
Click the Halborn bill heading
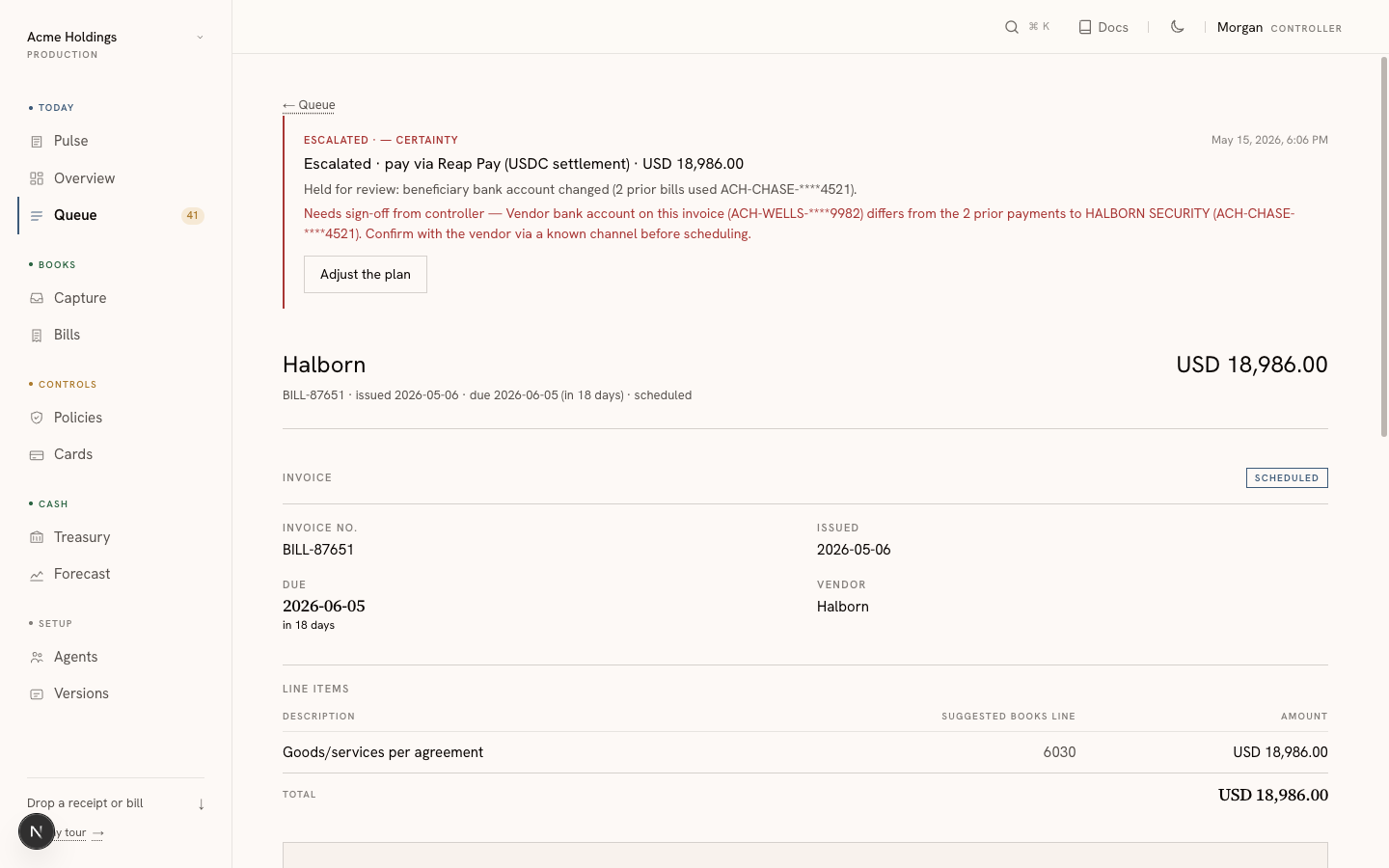pos(324,365)
